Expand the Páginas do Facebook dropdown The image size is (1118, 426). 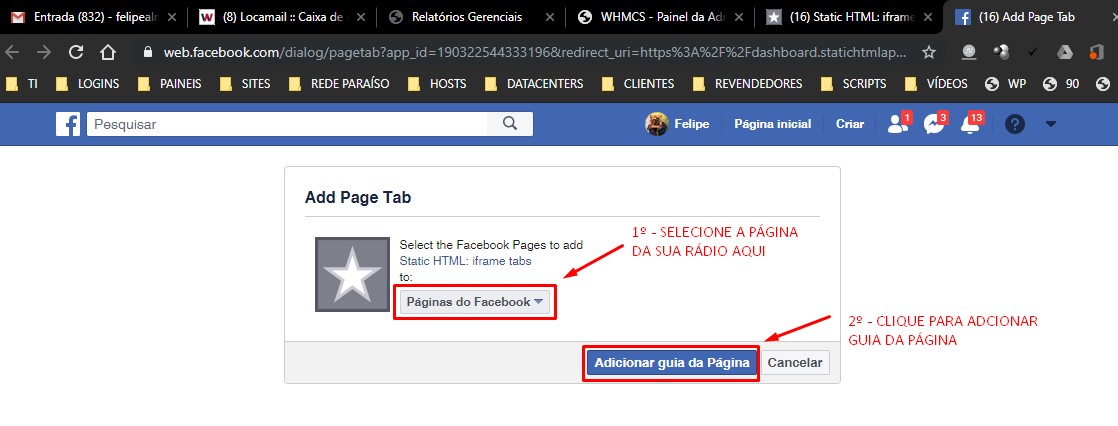click(x=474, y=302)
